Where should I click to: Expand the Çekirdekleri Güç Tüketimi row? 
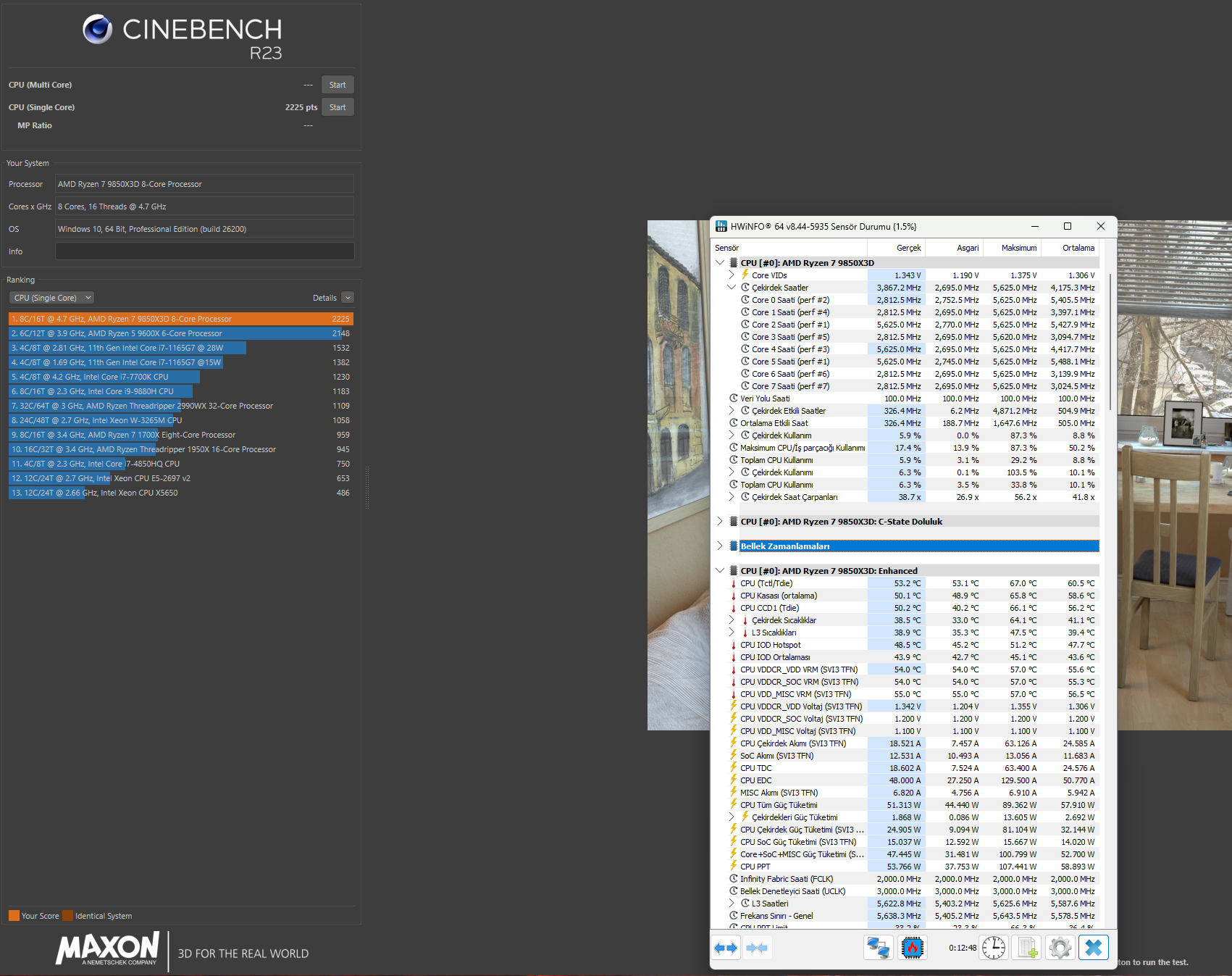(732, 817)
